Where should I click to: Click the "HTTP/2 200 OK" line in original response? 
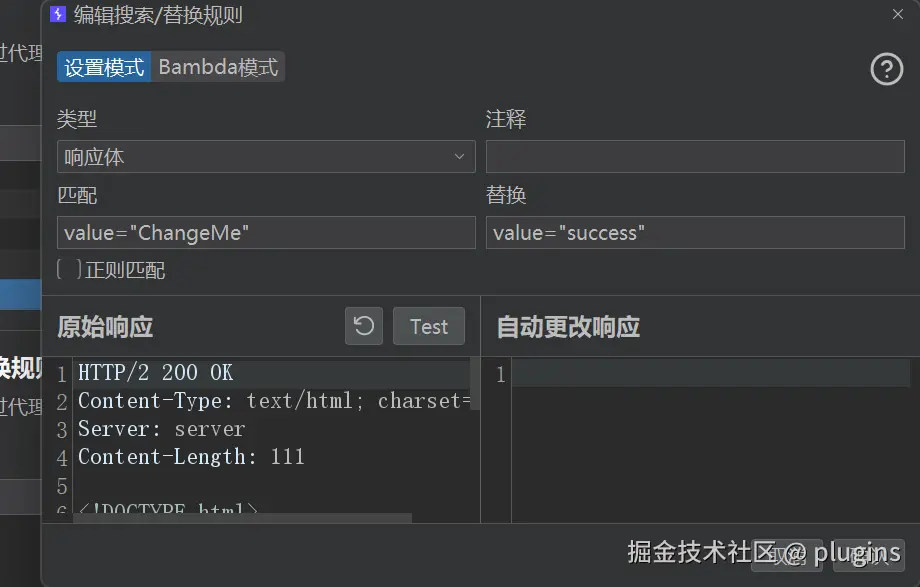155,373
